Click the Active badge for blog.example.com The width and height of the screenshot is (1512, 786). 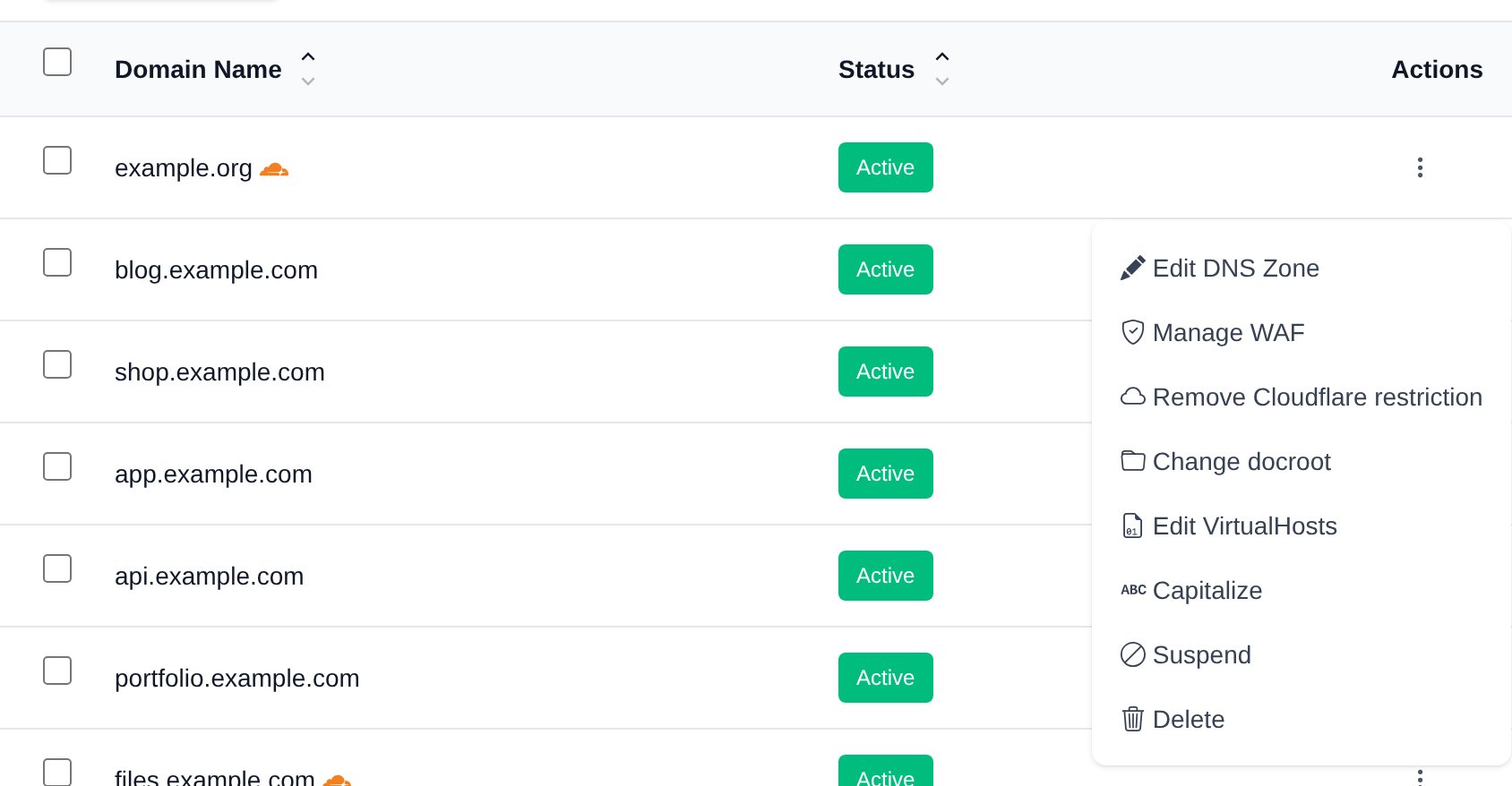[x=886, y=269]
